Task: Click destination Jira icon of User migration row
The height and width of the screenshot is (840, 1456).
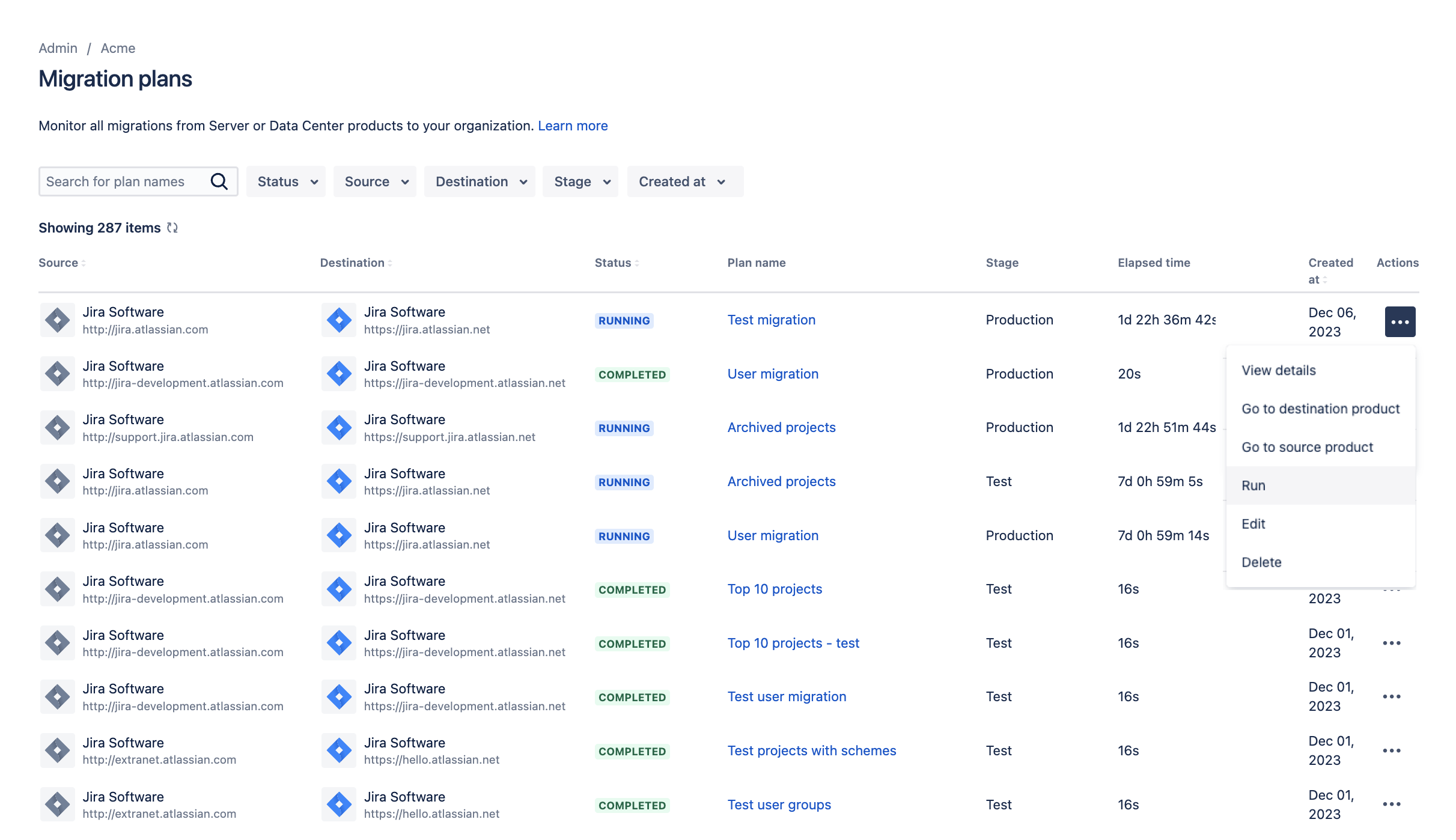Action: (x=339, y=374)
